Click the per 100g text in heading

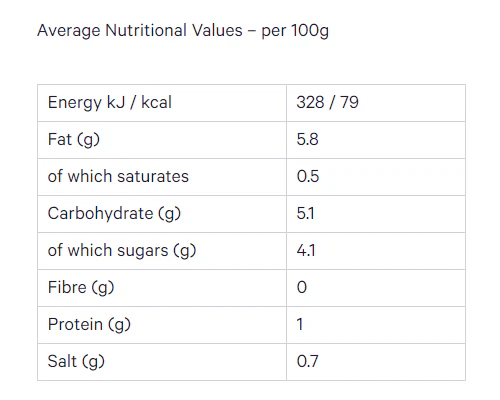coord(295,31)
